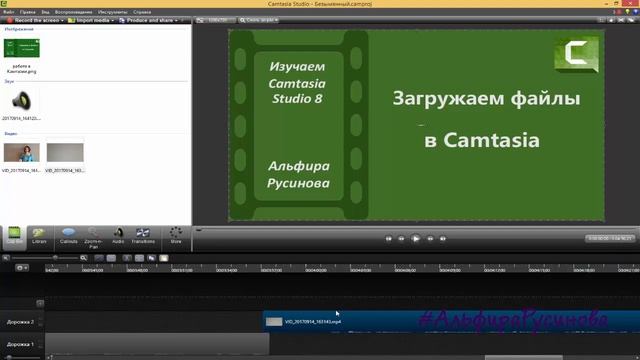Open the Вид menu
Viewport: 640px width, 360px height.
pyautogui.click(x=45, y=12)
